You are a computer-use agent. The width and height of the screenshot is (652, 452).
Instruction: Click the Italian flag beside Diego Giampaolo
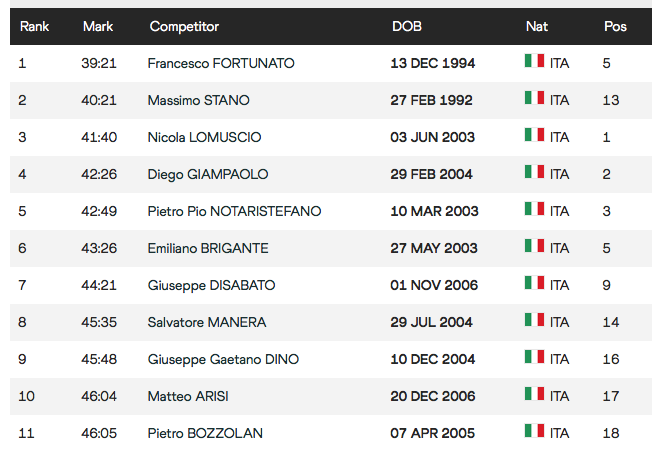534,172
